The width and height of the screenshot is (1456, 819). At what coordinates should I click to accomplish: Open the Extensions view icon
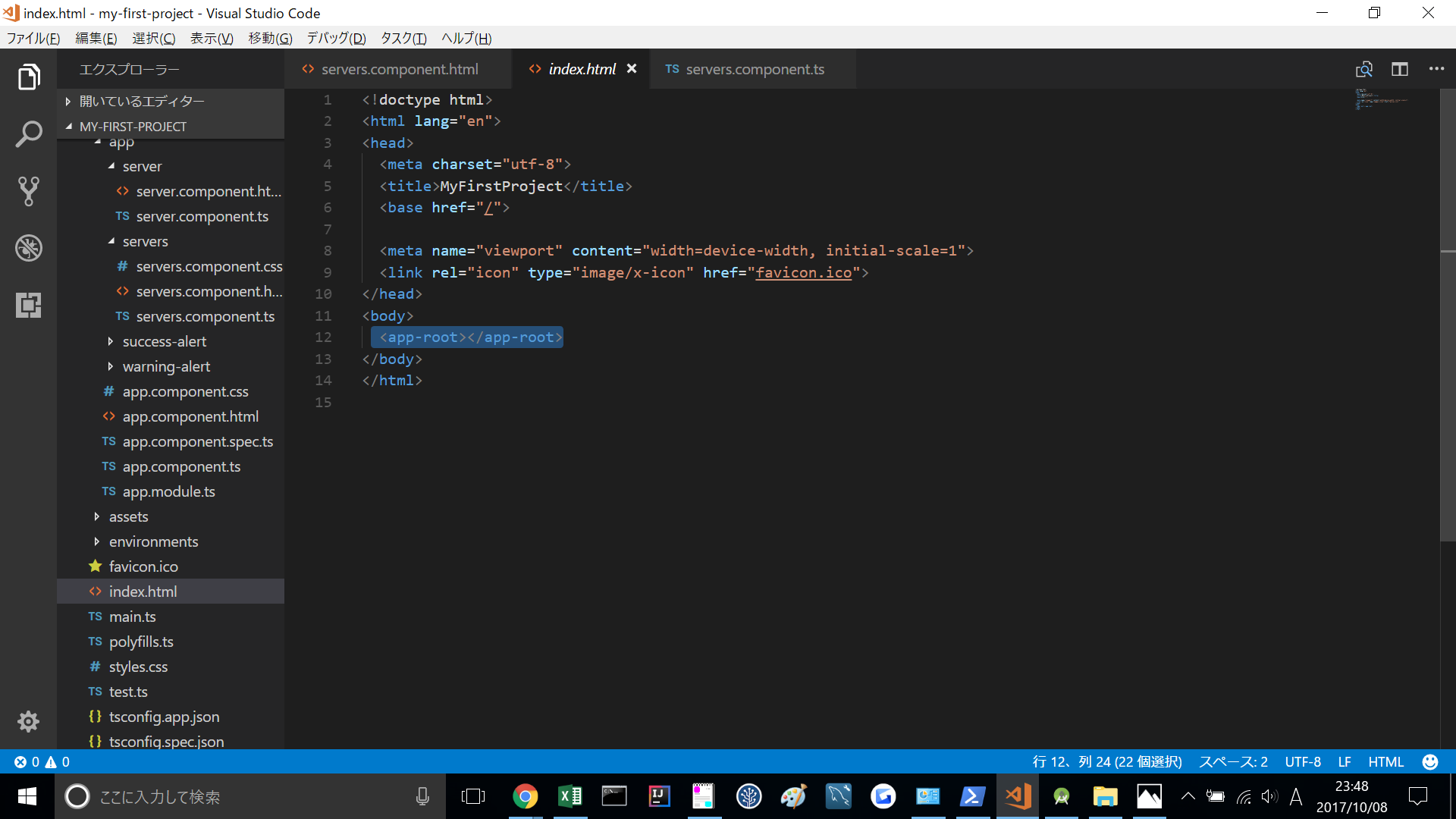point(28,305)
